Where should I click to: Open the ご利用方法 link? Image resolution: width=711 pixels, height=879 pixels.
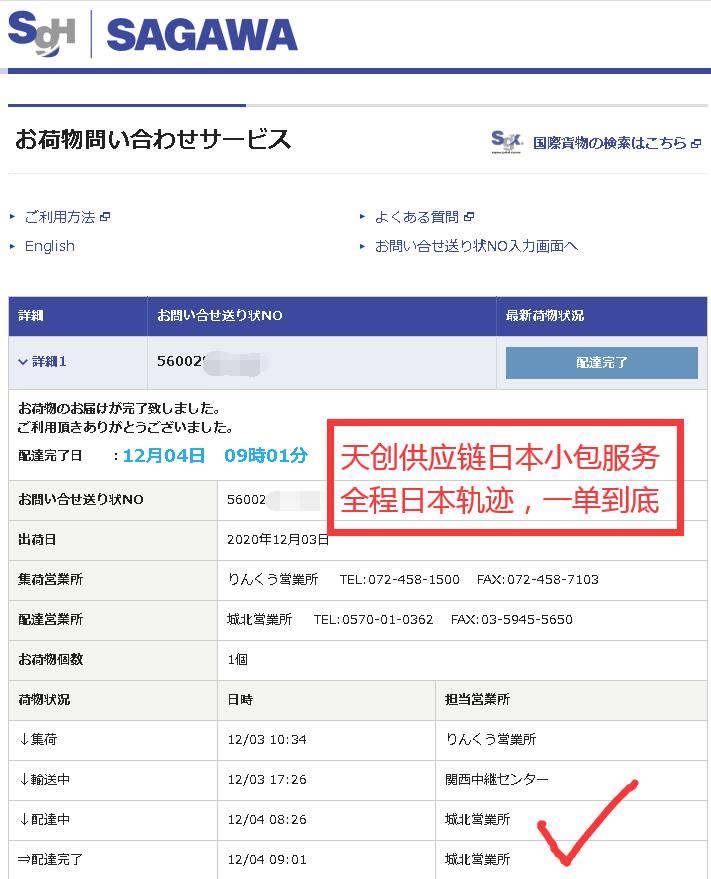[60, 217]
